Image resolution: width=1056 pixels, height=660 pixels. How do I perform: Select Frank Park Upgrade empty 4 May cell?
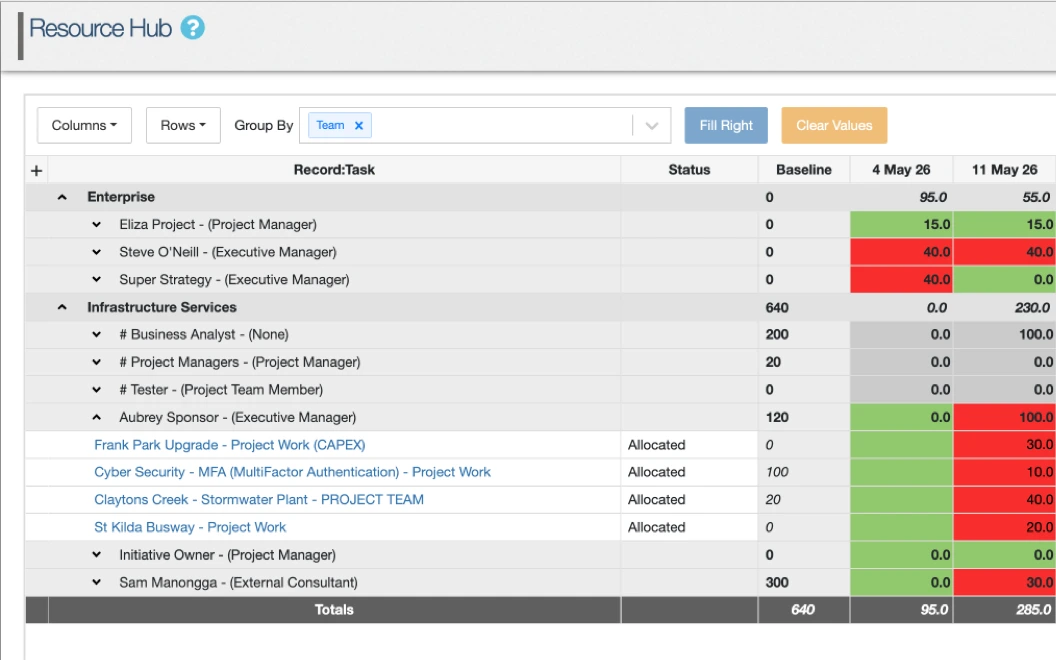(x=901, y=444)
